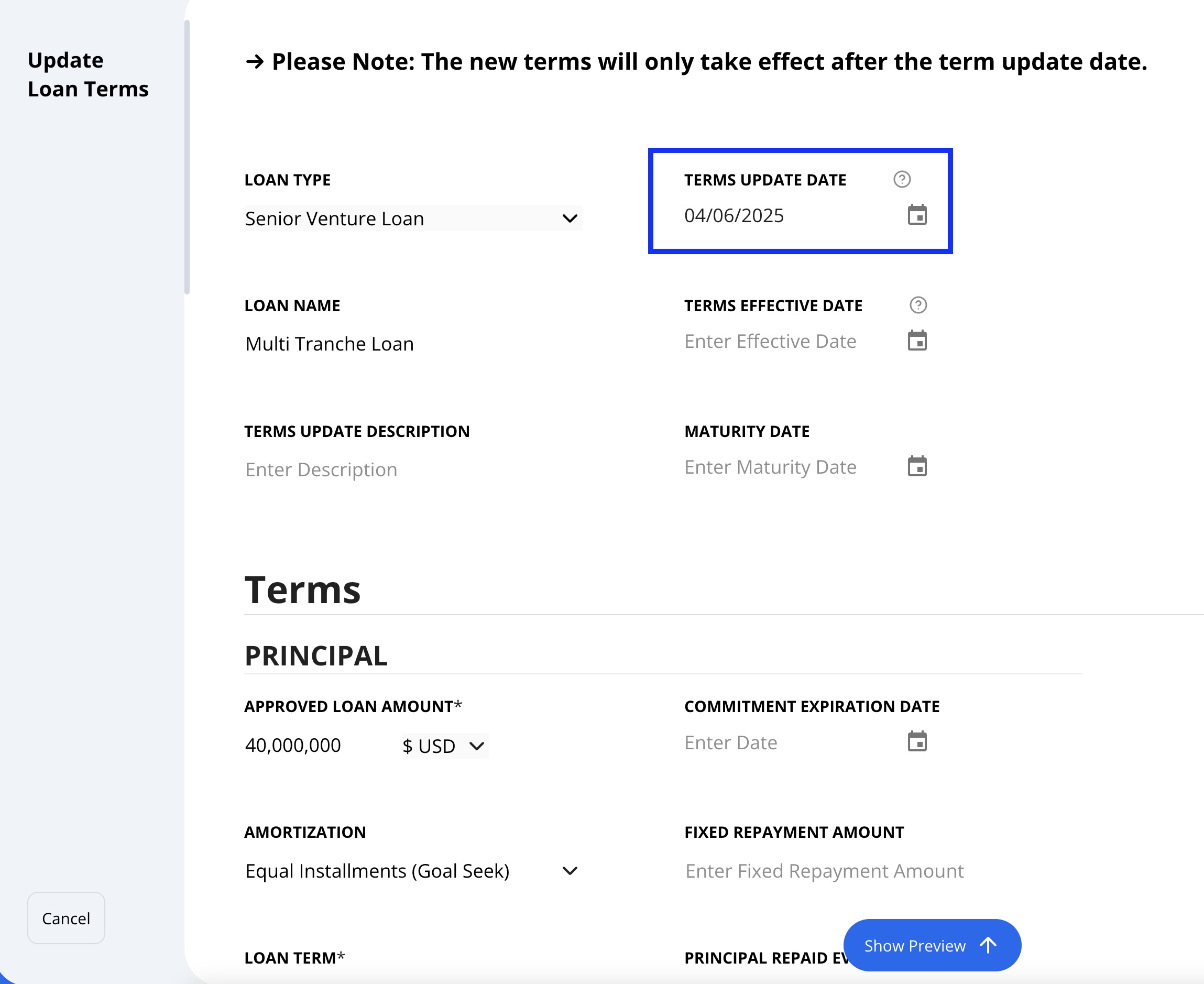Click the up arrow on Show Preview
Viewport: 1204px width, 984px height.
click(x=988, y=945)
